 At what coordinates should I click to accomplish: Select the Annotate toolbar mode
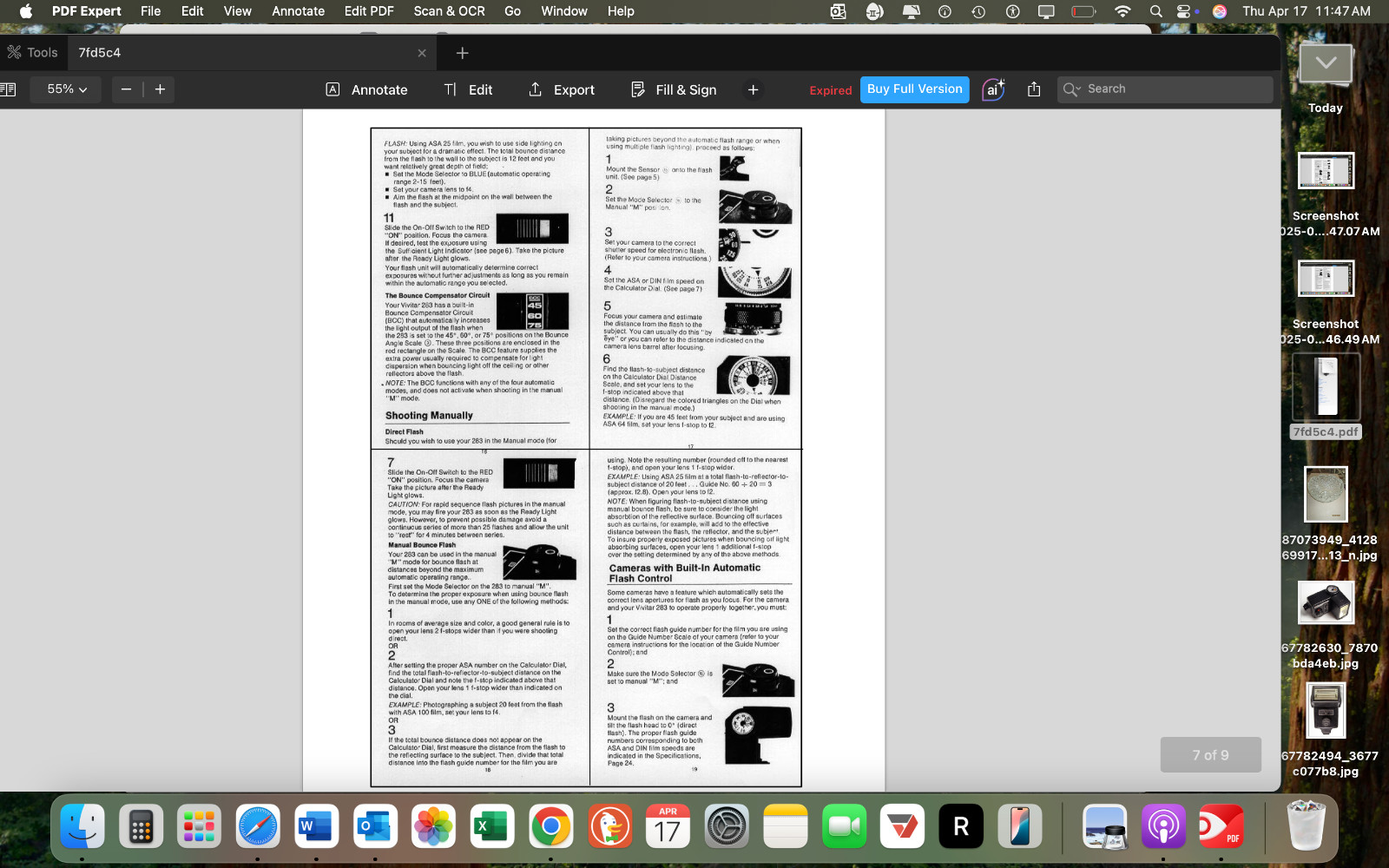pyautogui.click(x=366, y=89)
